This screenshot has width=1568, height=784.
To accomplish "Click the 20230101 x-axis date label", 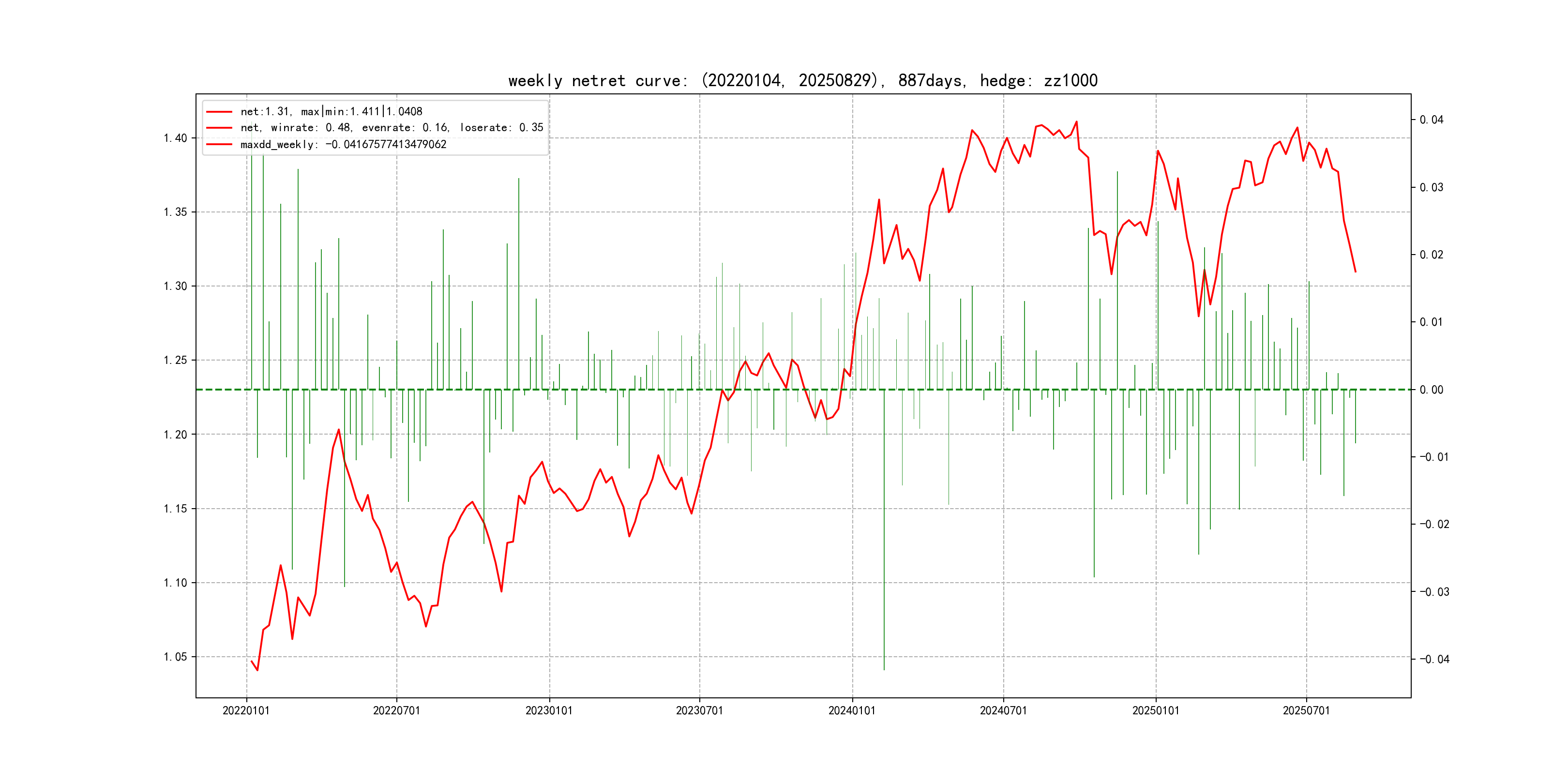I will click(548, 711).
